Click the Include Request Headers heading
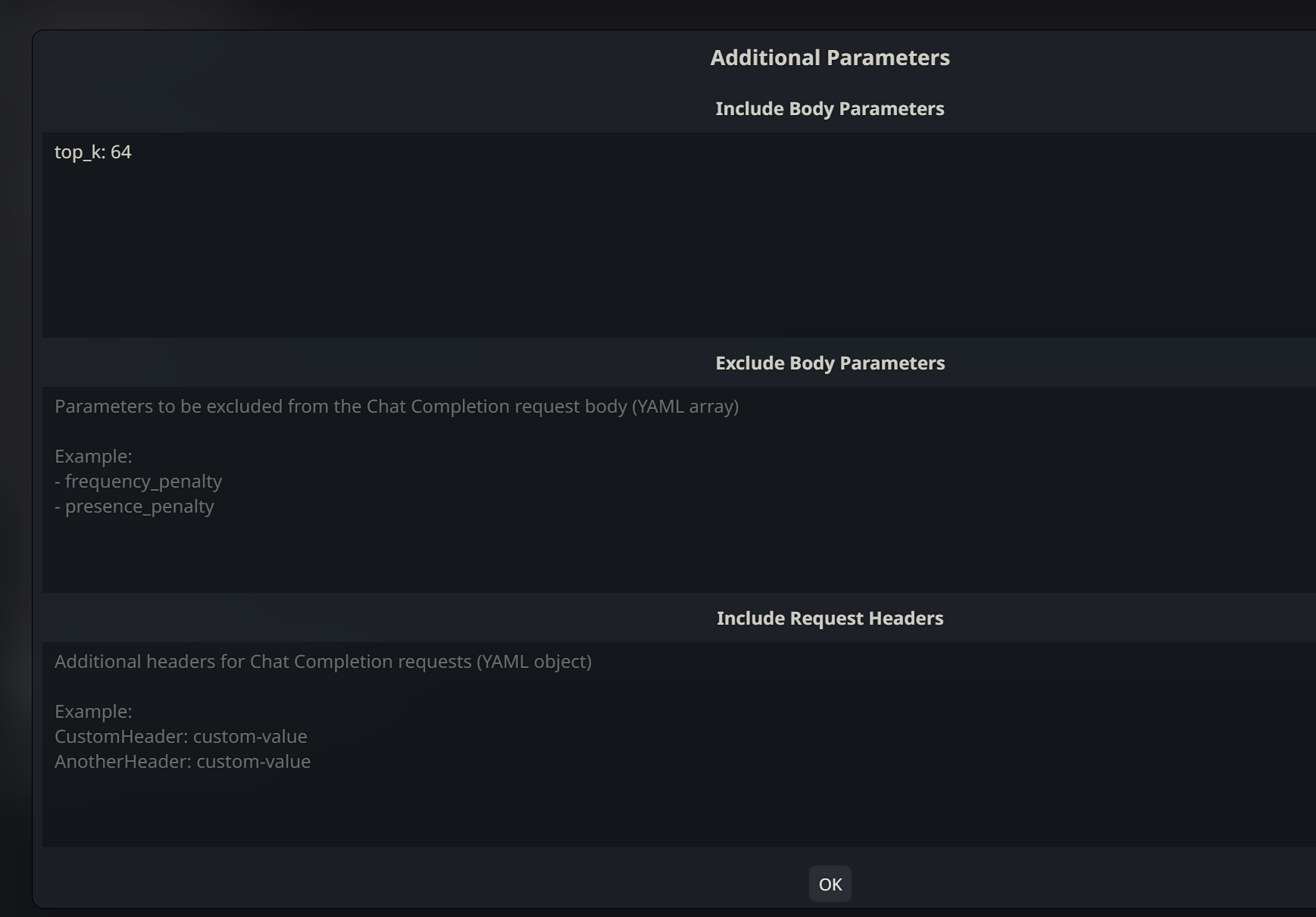The image size is (1316, 917). (830, 618)
